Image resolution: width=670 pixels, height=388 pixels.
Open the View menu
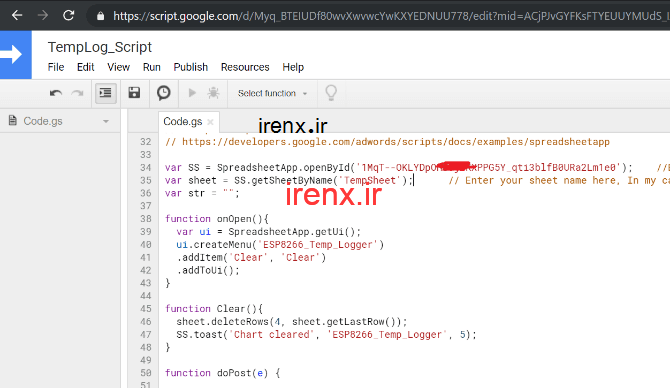point(118,67)
